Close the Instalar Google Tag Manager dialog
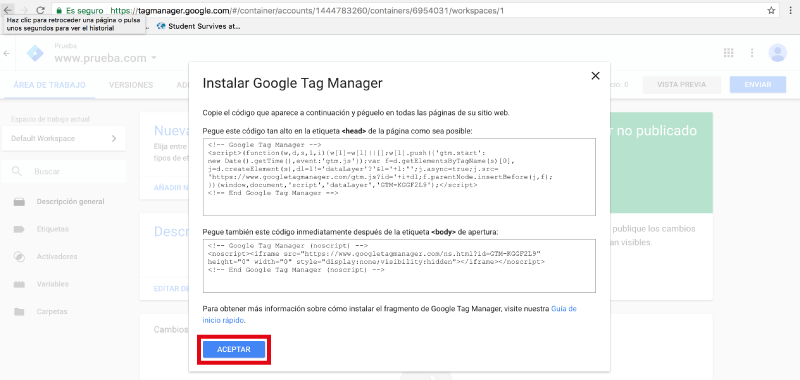 click(595, 75)
